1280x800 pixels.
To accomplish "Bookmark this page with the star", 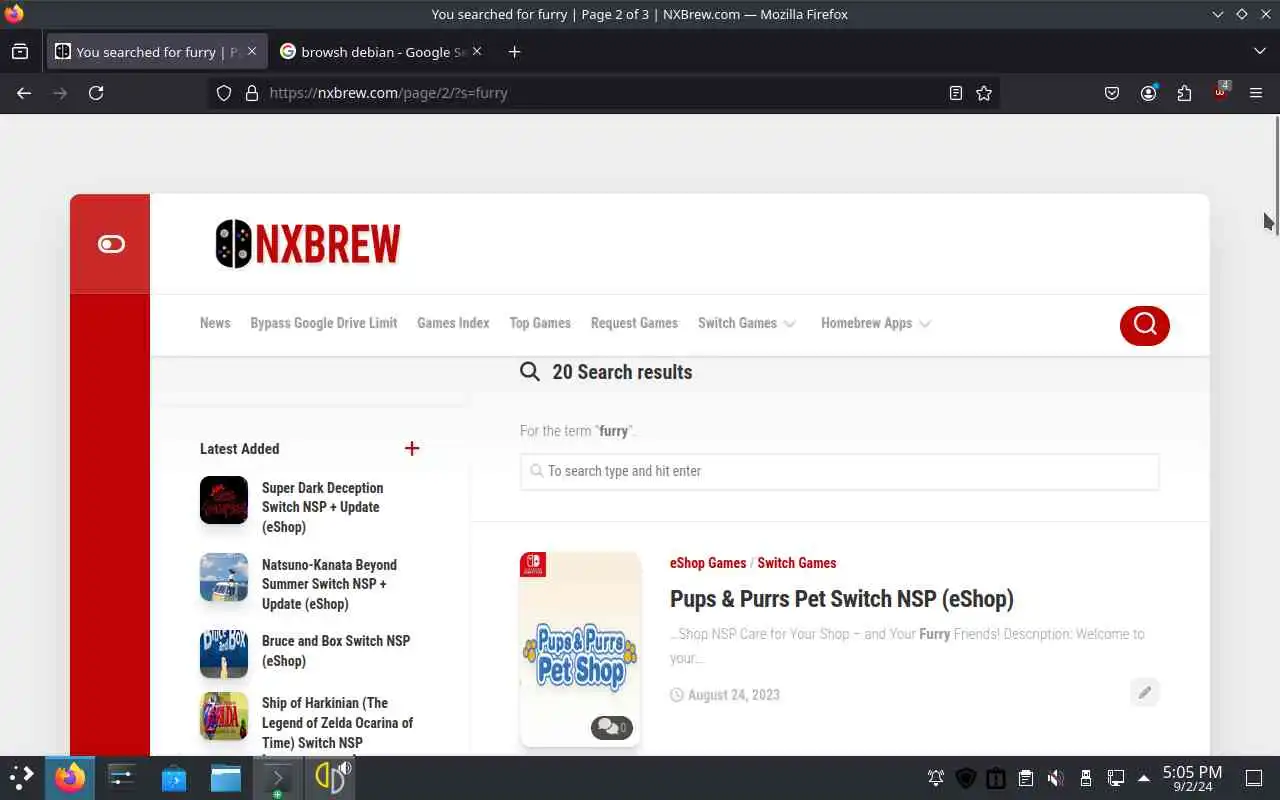I will [984, 93].
